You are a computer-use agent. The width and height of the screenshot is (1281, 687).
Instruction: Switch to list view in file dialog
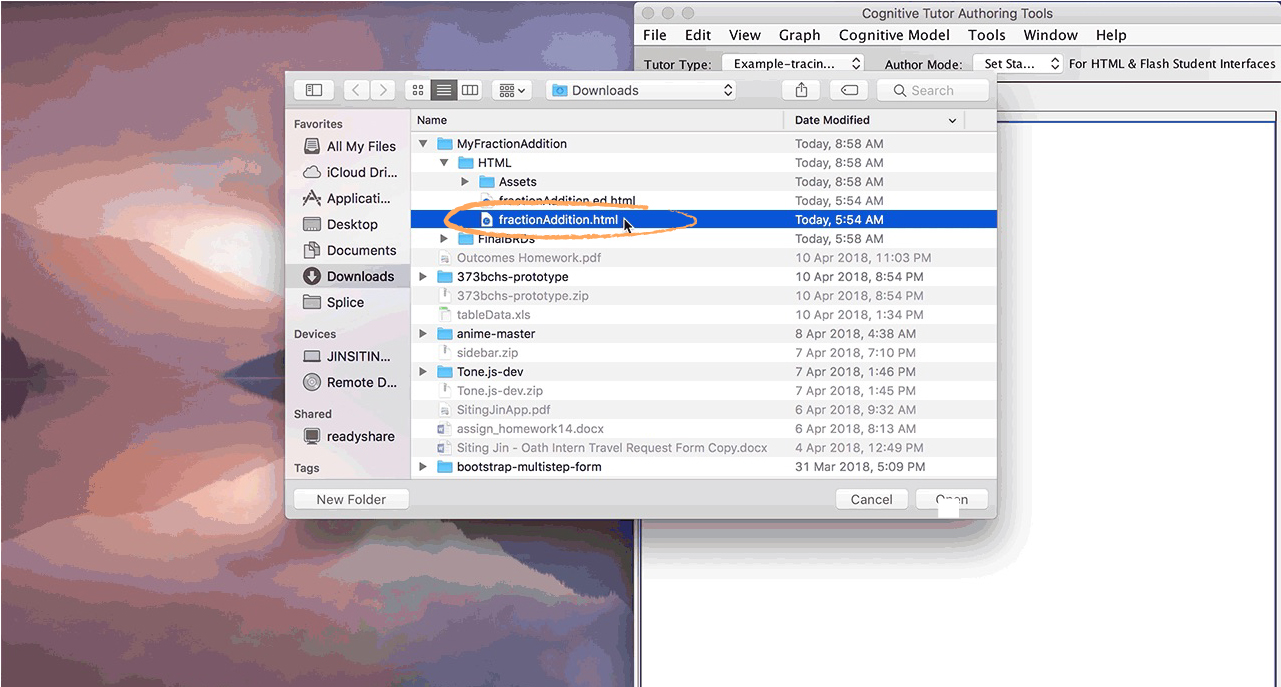pos(444,90)
